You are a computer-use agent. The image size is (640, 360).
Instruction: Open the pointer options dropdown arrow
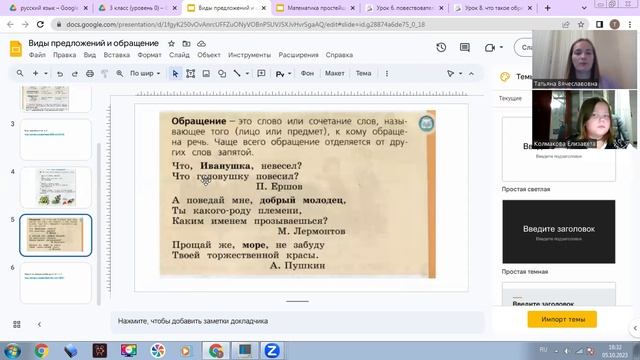[460, 73]
